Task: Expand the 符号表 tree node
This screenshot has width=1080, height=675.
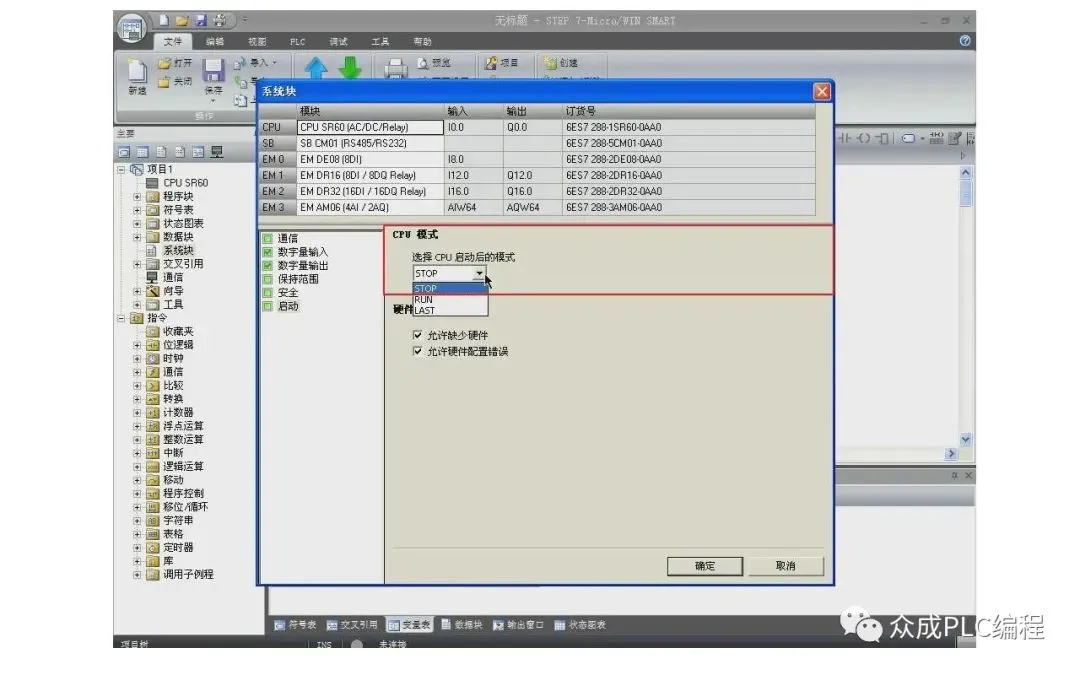Action: point(137,210)
